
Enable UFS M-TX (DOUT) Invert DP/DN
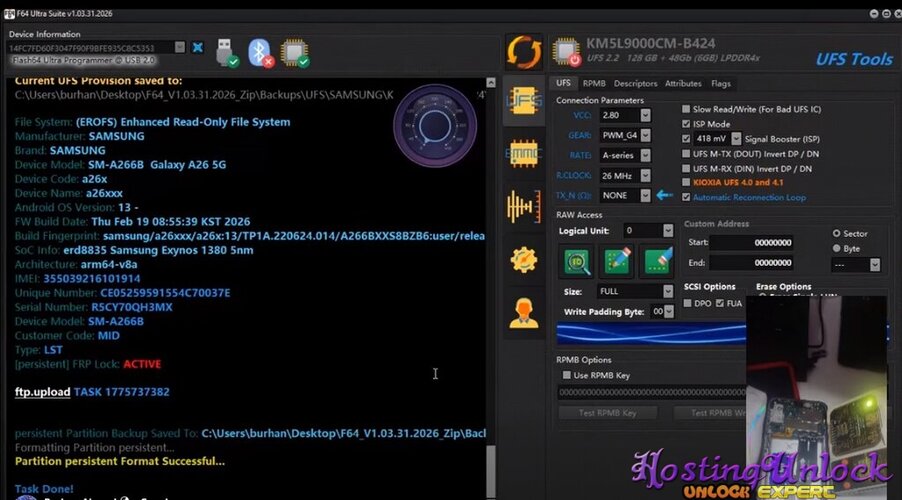pyautogui.click(x=686, y=154)
